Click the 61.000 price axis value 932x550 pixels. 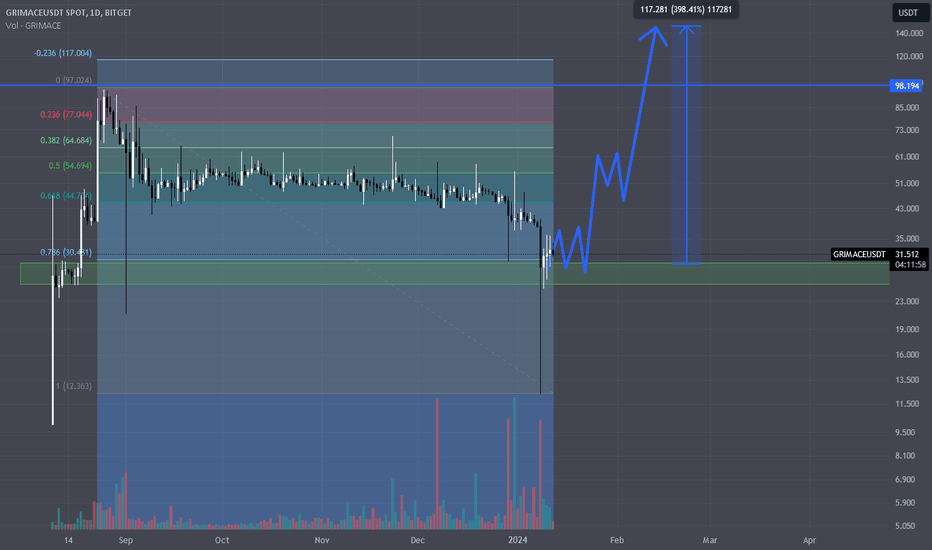coord(907,157)
